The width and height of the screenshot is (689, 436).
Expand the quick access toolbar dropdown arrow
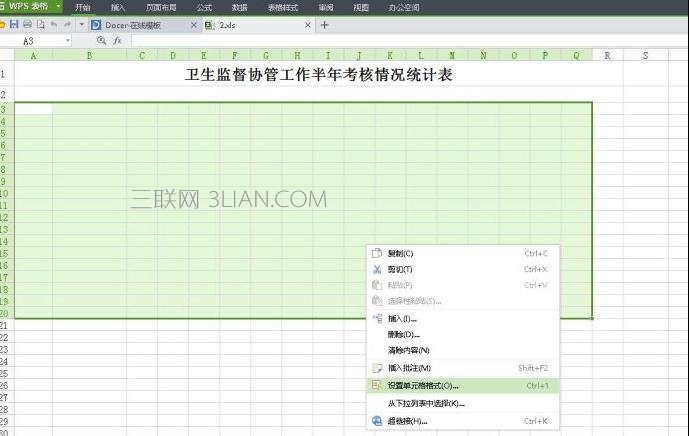pos(81,25)
